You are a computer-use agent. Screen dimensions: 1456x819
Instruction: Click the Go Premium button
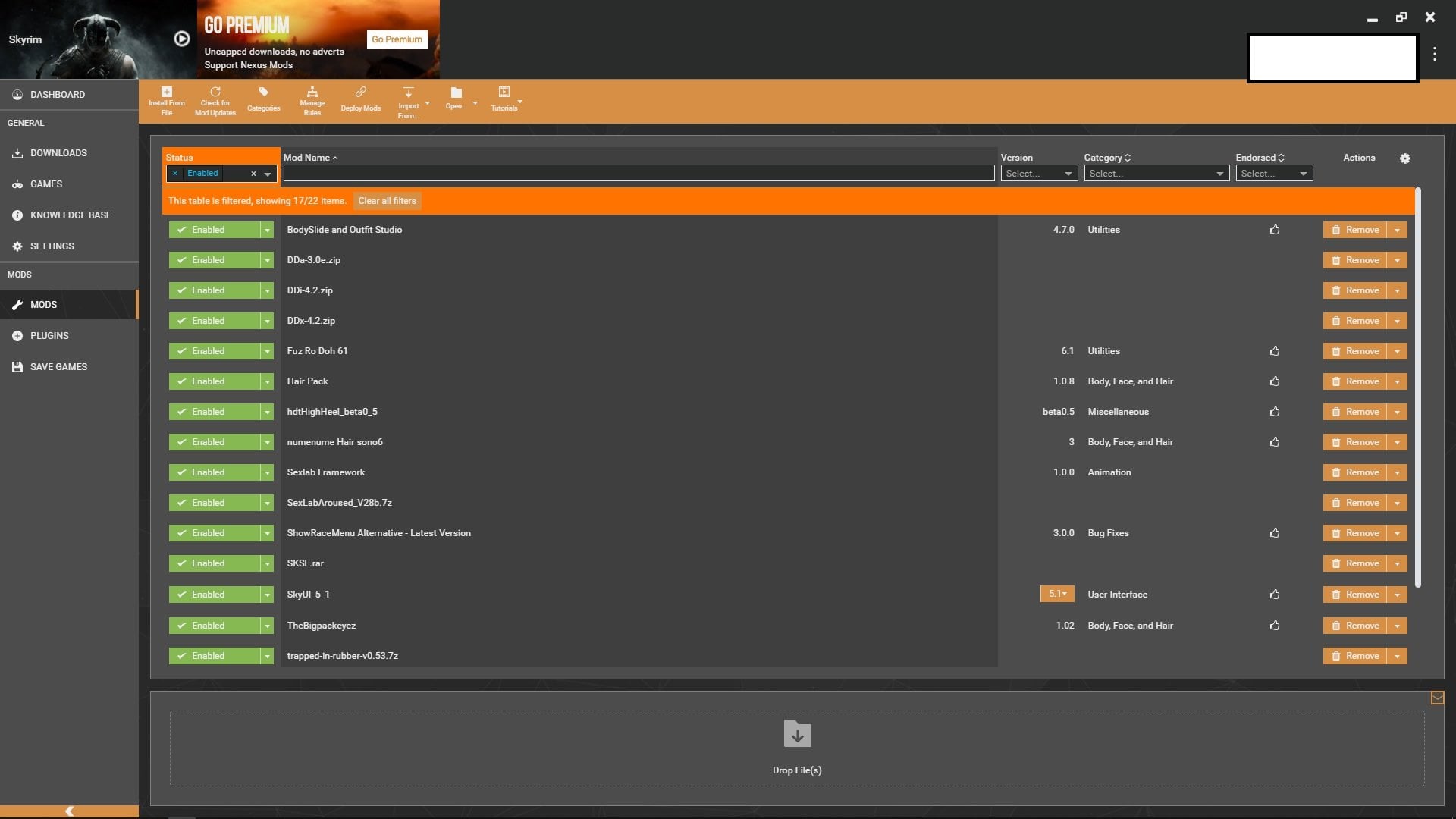(397, 39)
